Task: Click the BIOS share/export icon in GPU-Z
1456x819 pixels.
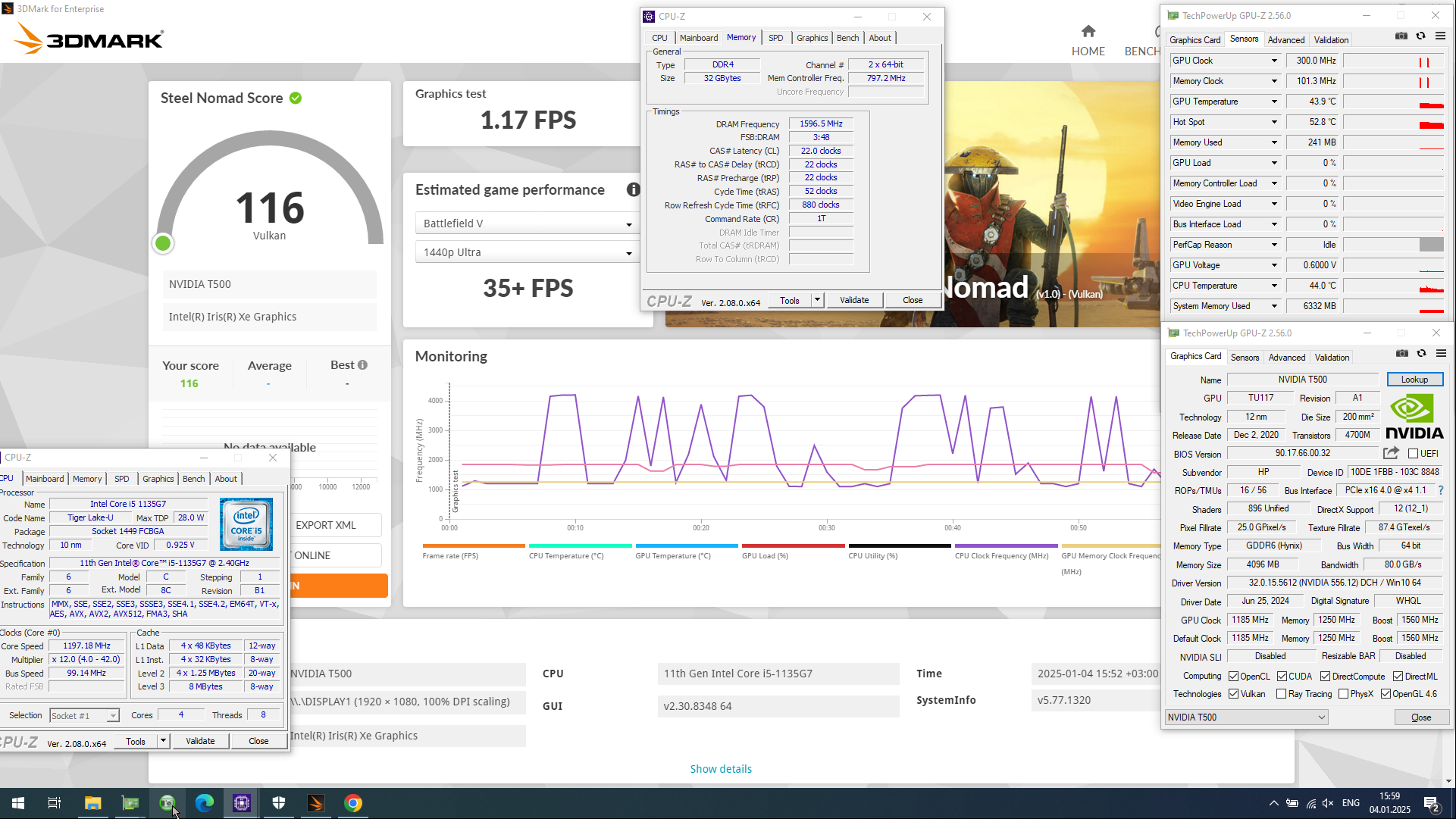Action: tap(1391, 453)
